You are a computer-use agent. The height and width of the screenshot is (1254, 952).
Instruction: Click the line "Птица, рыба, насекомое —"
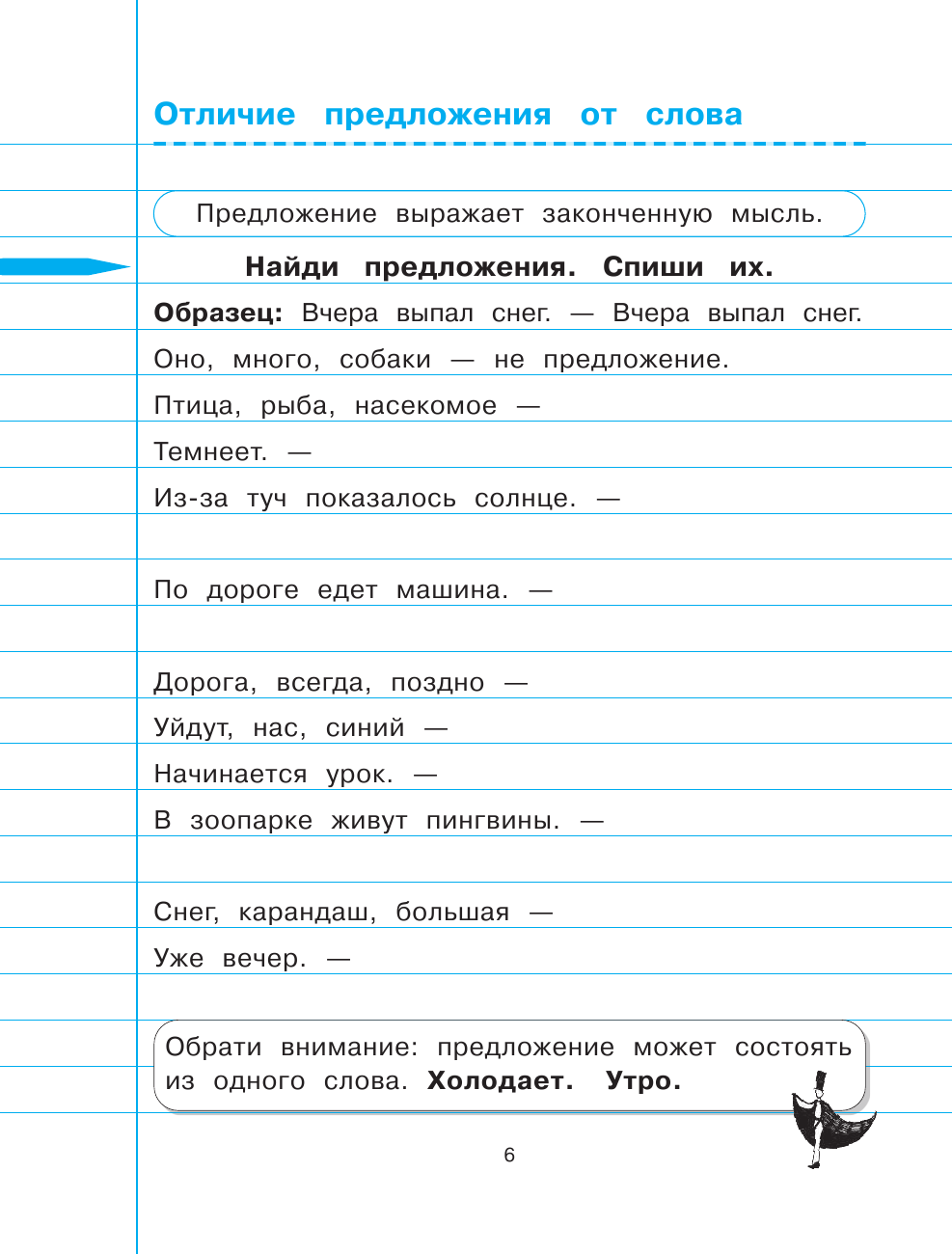[347, 406]
